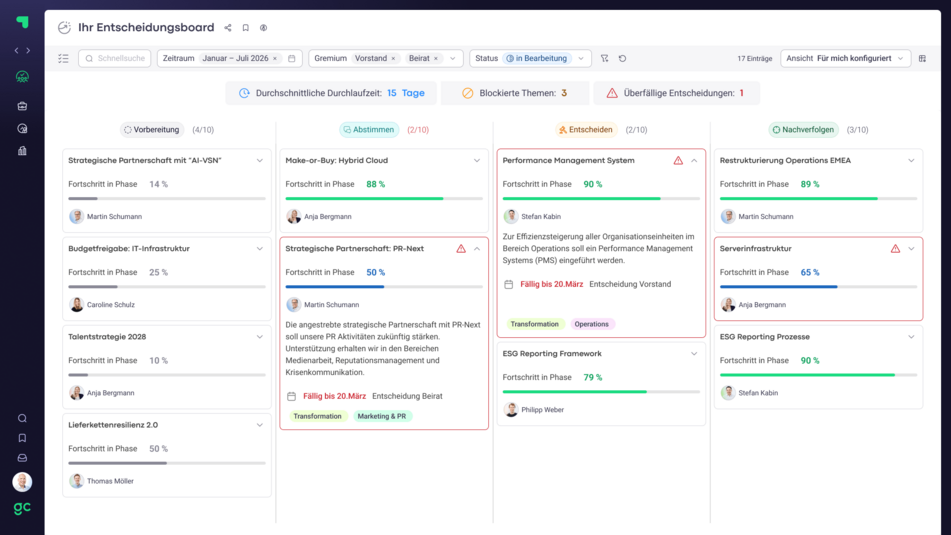Screen dimensions: 951x535
Task: Expand the Make-or-Buy: Hybrid Cloud card
Action: 477,160
